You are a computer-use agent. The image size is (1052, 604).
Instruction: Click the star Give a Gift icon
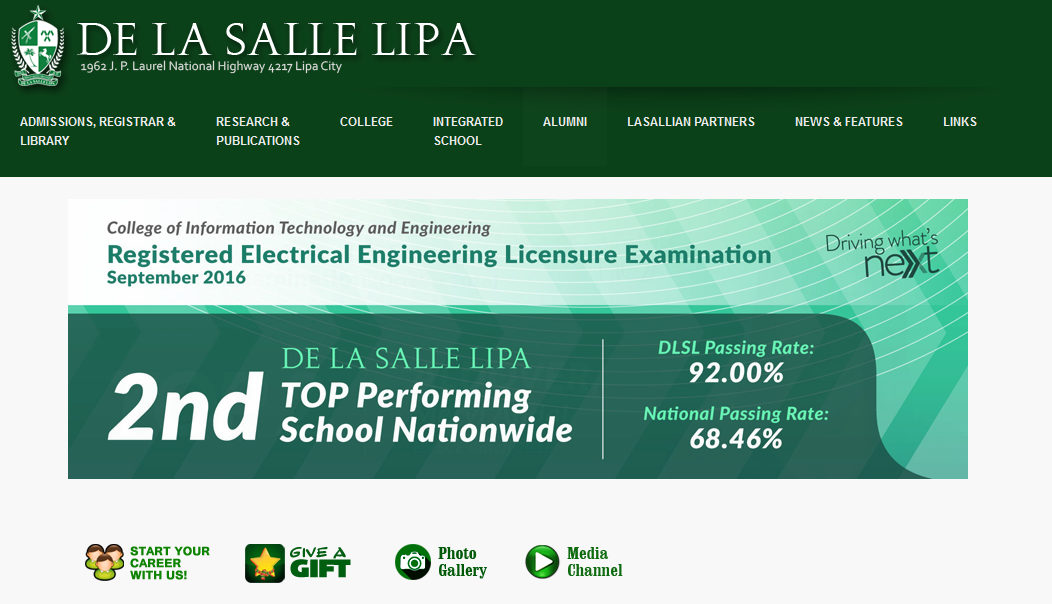tap(265, 563)
